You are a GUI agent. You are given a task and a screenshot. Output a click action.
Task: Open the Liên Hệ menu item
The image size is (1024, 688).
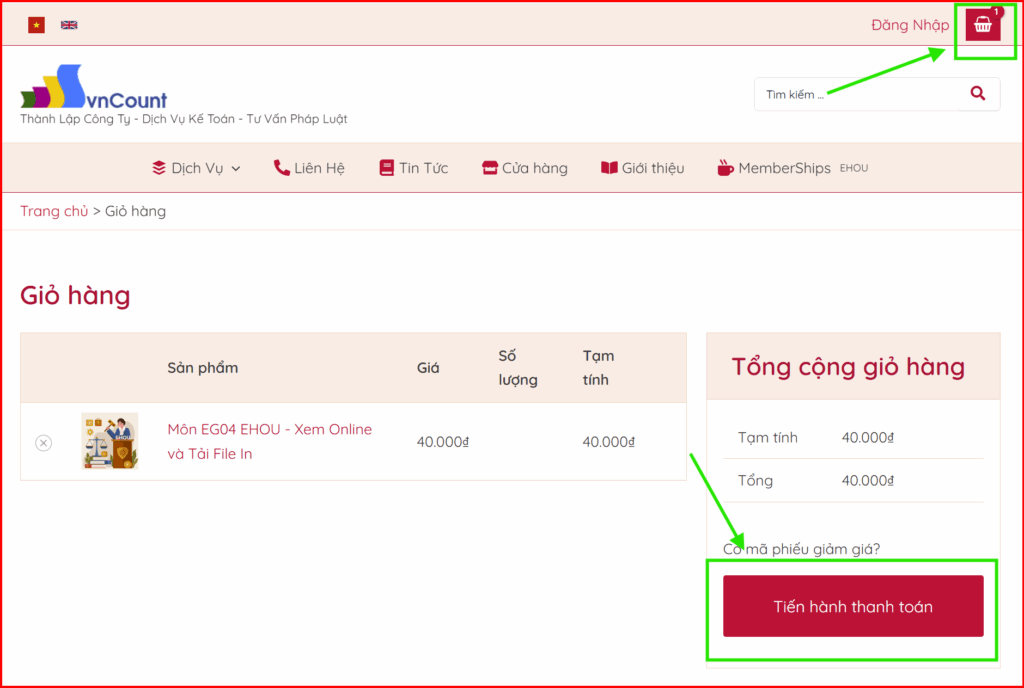(x=309, y=168)
